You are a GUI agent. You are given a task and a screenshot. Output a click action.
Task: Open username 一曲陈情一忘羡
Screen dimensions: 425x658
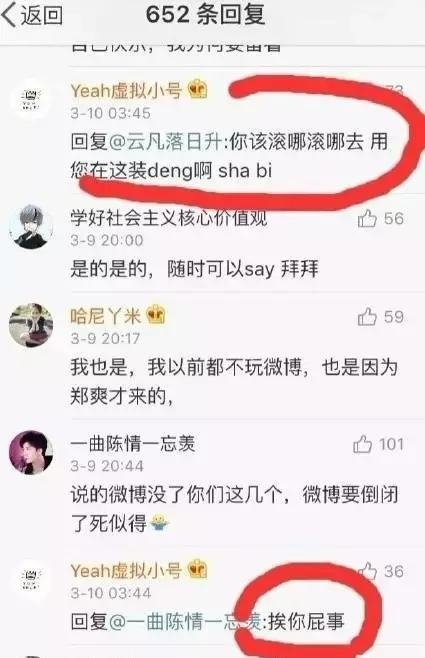pyautogui.click(x=133, y=444)
